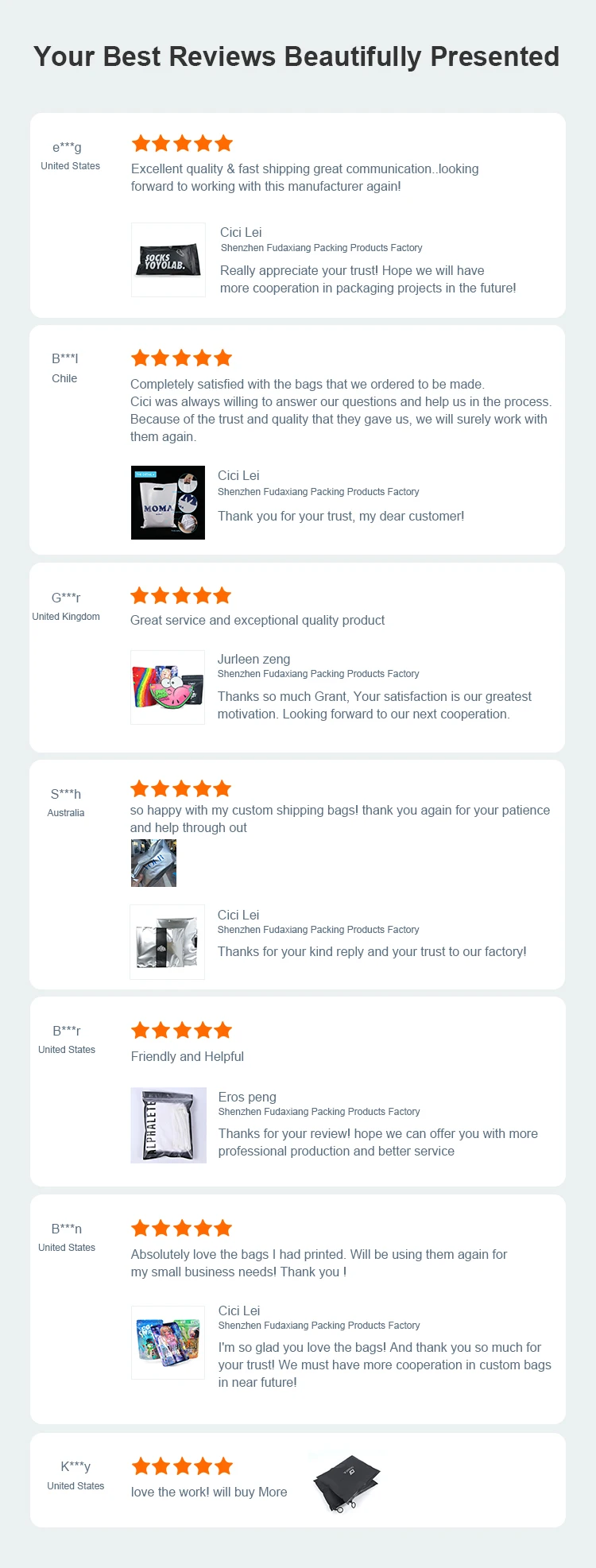Screen dimensions: 596x1568
Task: Click the star rating on K***y's review
Action: pyautogui.click(x=182, y=1465)
